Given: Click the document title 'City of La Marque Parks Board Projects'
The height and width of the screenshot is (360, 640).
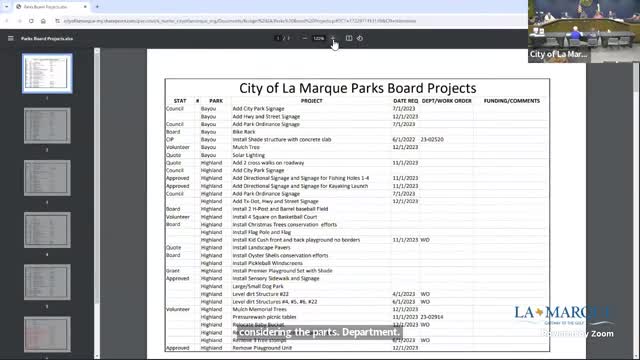Looking at the screenshot, I should [x=358, y=88].
